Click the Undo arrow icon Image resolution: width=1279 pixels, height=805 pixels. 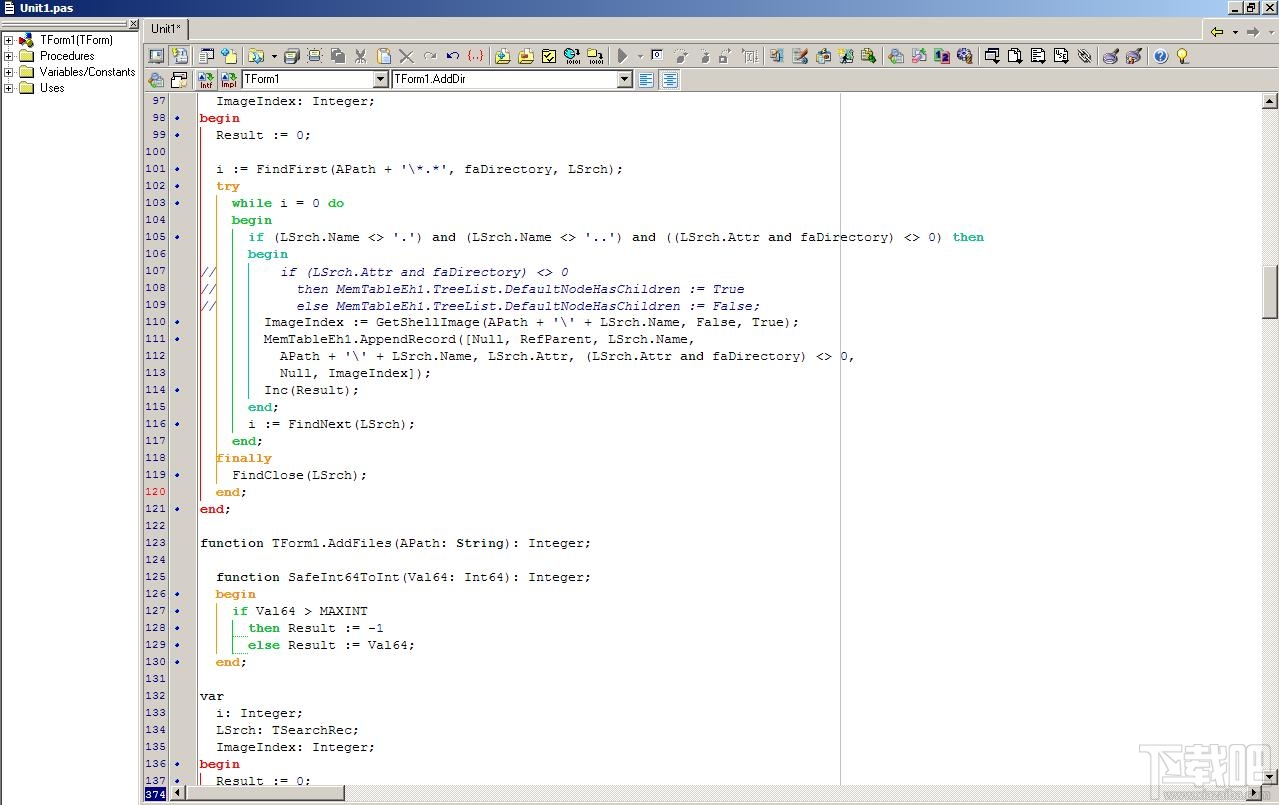pyautogui.click(x=452, y=56)
